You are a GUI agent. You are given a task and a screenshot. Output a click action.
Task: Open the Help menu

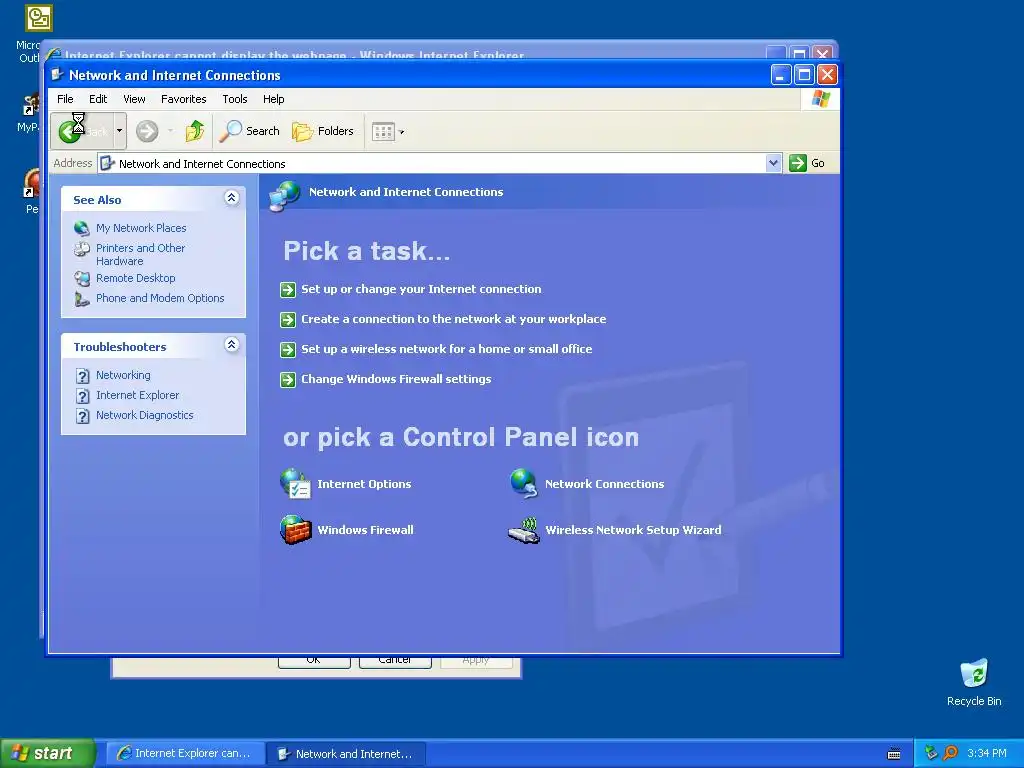click(x=274, y=99)
